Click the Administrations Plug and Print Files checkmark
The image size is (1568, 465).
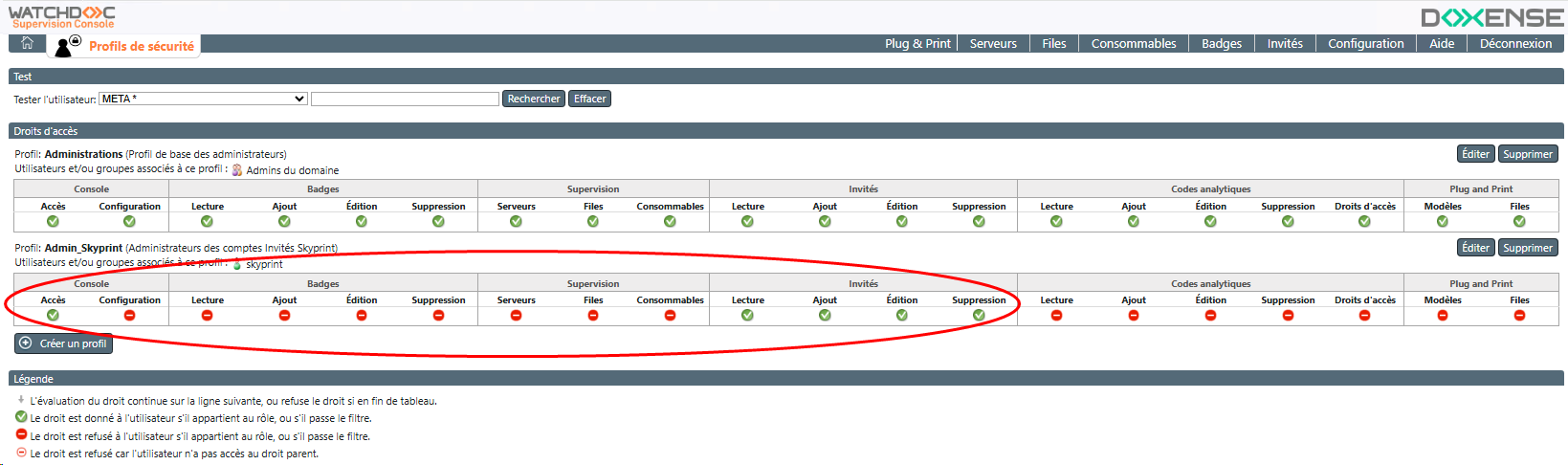click(x=1519, y=222)
